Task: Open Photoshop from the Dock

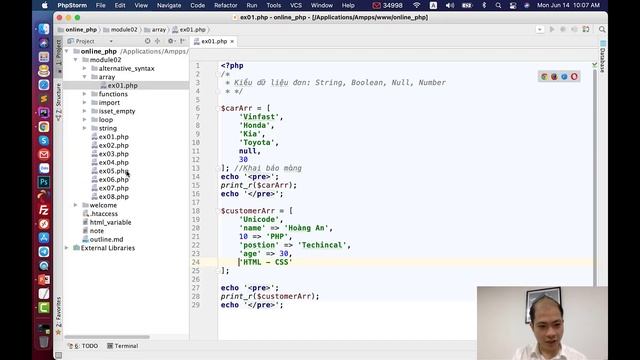Action: [44, 182]
